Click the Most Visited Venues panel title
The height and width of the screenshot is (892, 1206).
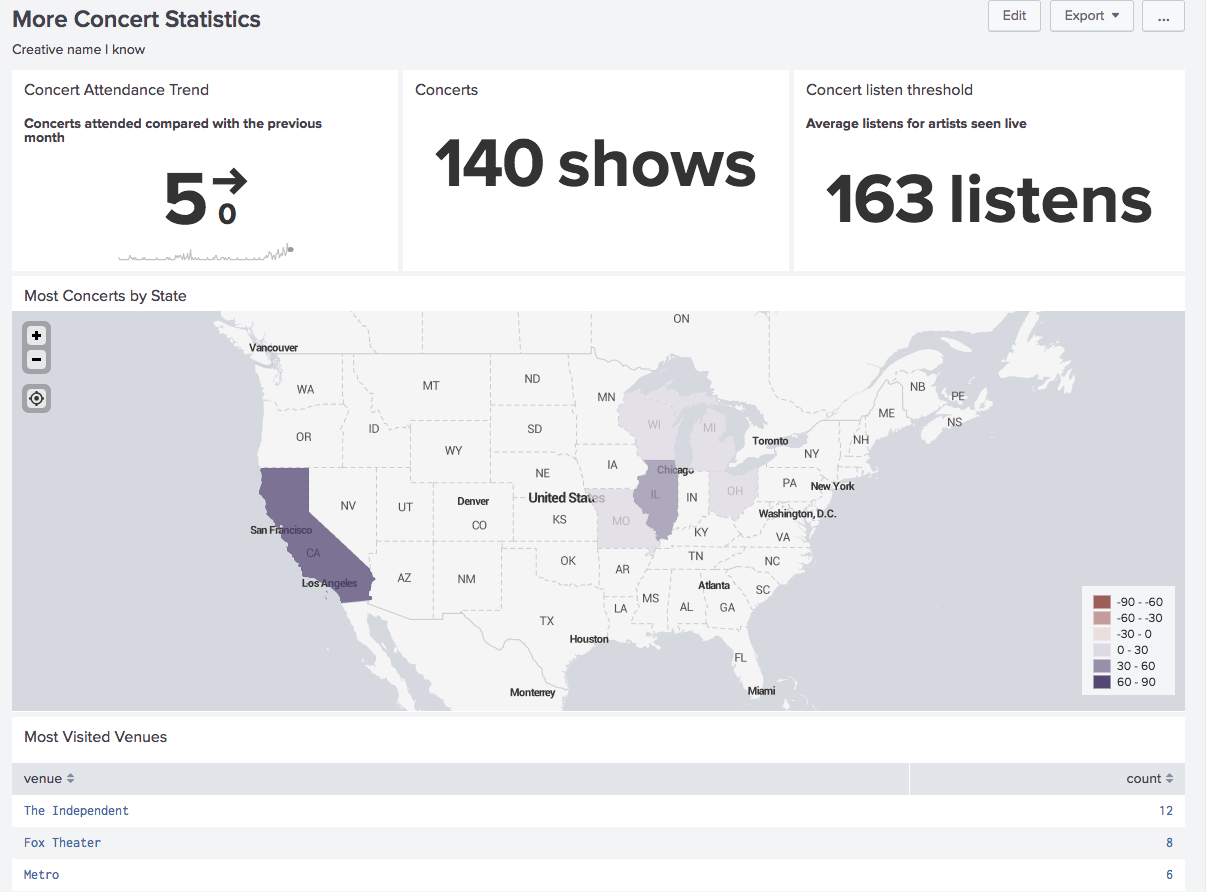pos(95,737)
